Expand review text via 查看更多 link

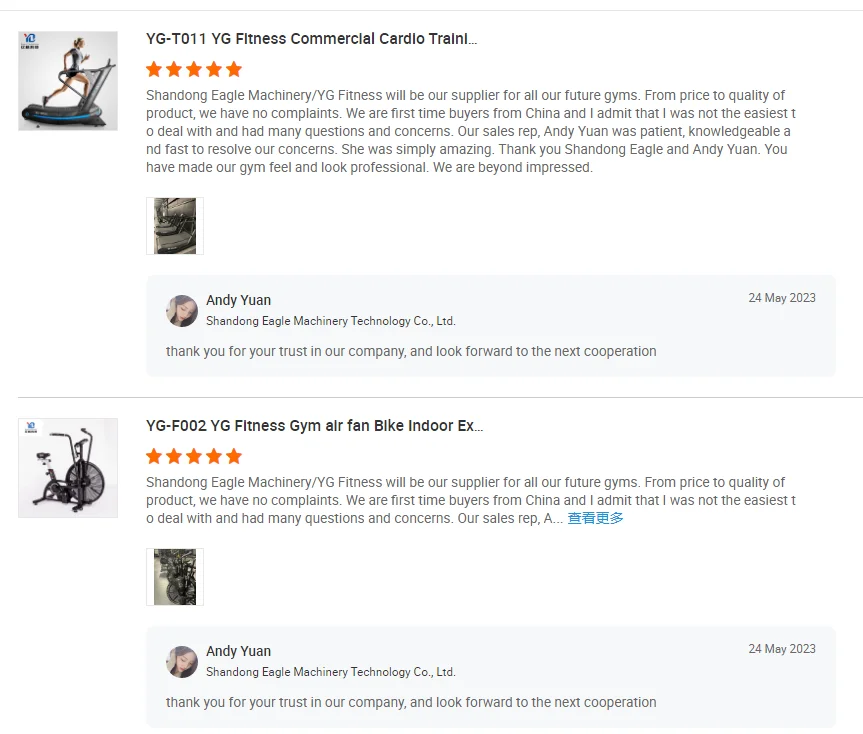pyautogui.click(x=595, y=518)
